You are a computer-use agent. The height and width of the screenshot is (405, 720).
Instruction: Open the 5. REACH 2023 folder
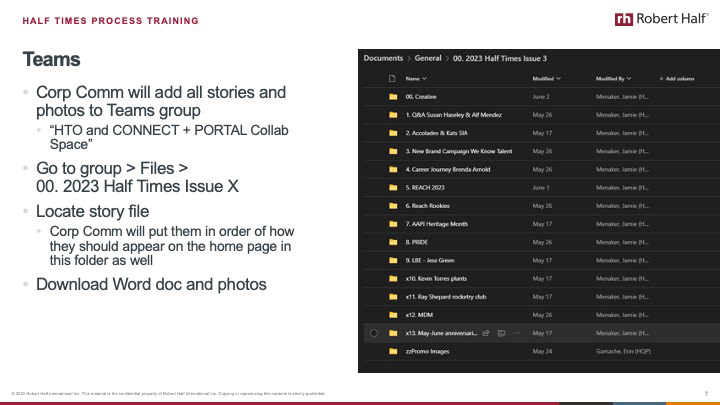[x=425, y=188]
